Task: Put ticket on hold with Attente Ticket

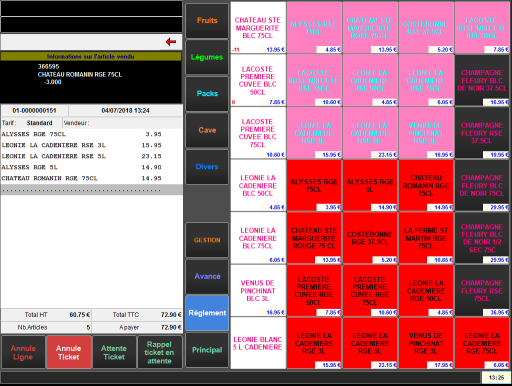Action: [x=114, y=352]
